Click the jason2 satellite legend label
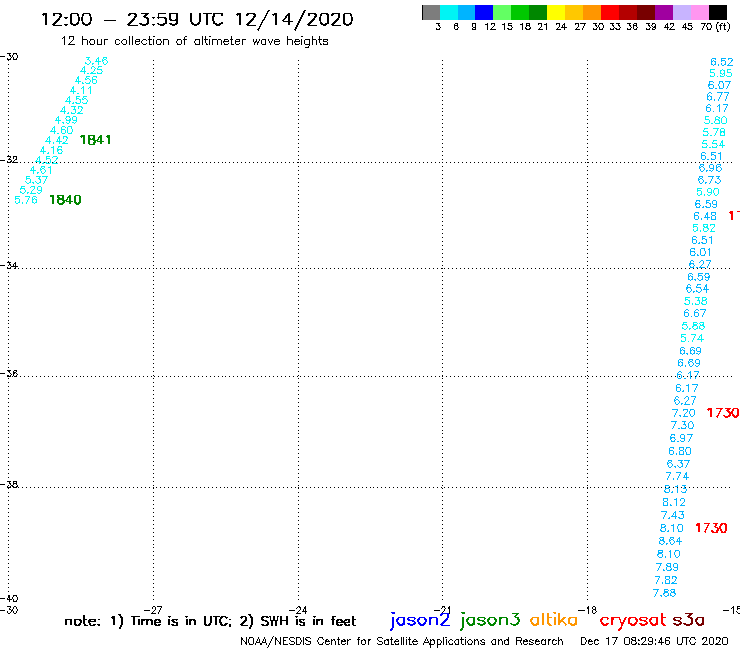The height and width of the screenshot is (650, 740). point(420,620)
